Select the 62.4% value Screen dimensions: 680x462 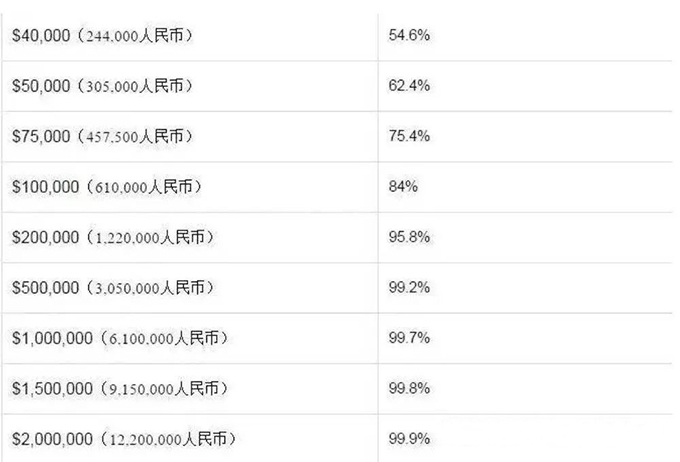point(409,85)
